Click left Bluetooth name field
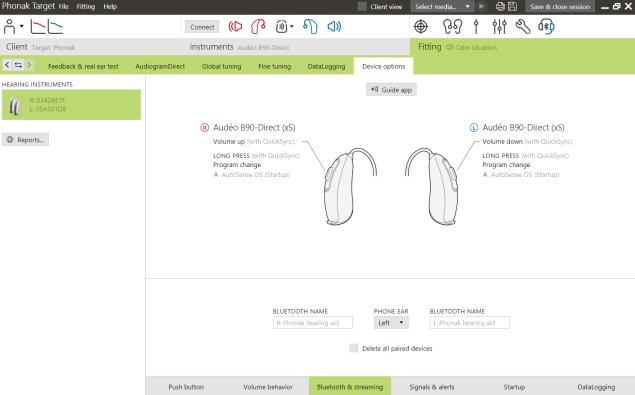This screenshot has width=635, height=395. [x=469, y=323]
